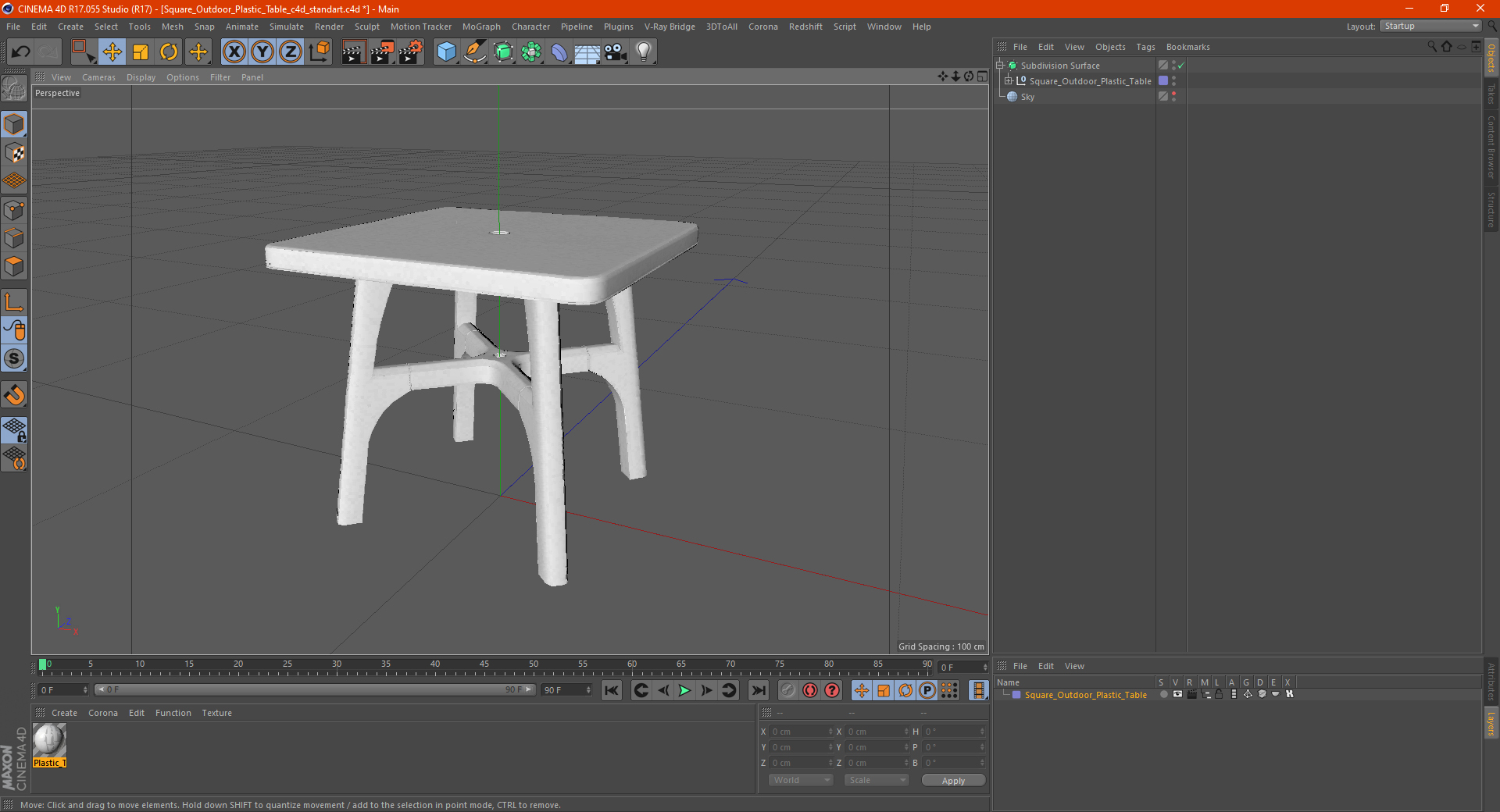Toggle Sky object visibility dots
1500x812 pixels.
[1173, 97]
